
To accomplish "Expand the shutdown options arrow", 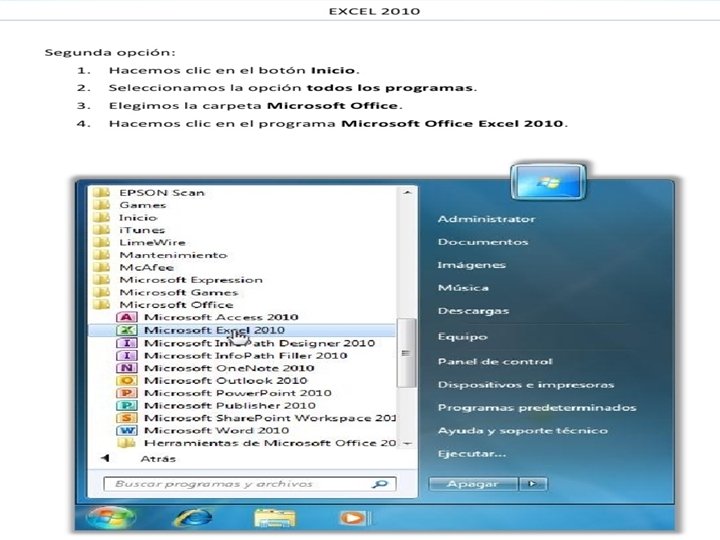I will [533, 484].
